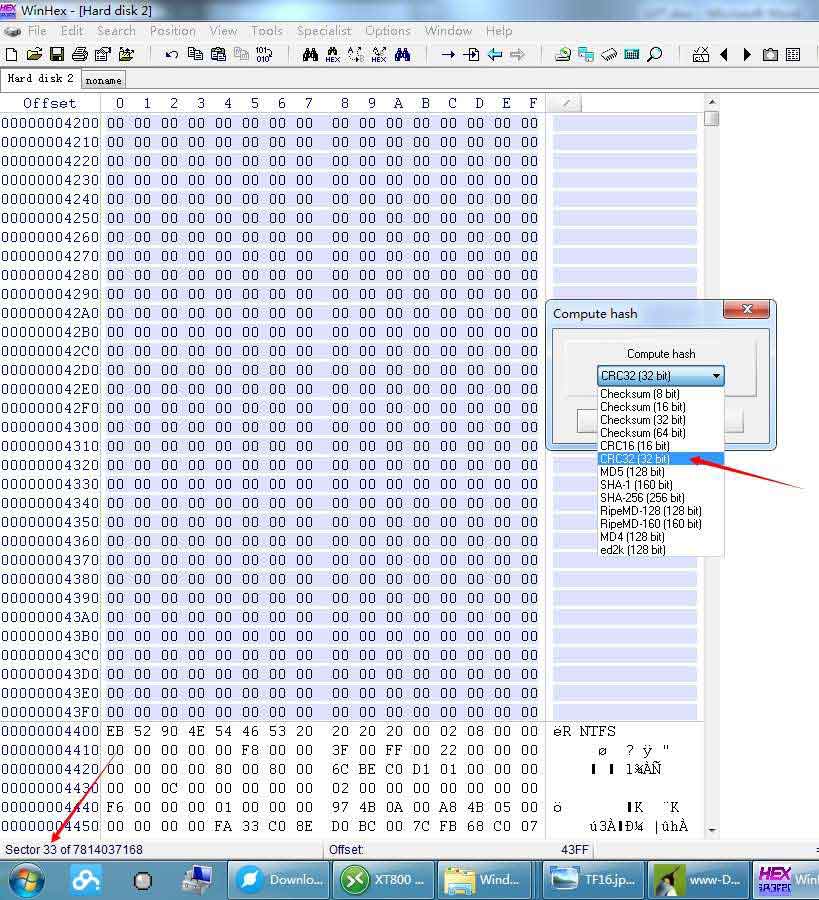The height and width of the screenshot is (900, 819).
Task: Close the Compute hash dialog
Action: pos(746,309)
